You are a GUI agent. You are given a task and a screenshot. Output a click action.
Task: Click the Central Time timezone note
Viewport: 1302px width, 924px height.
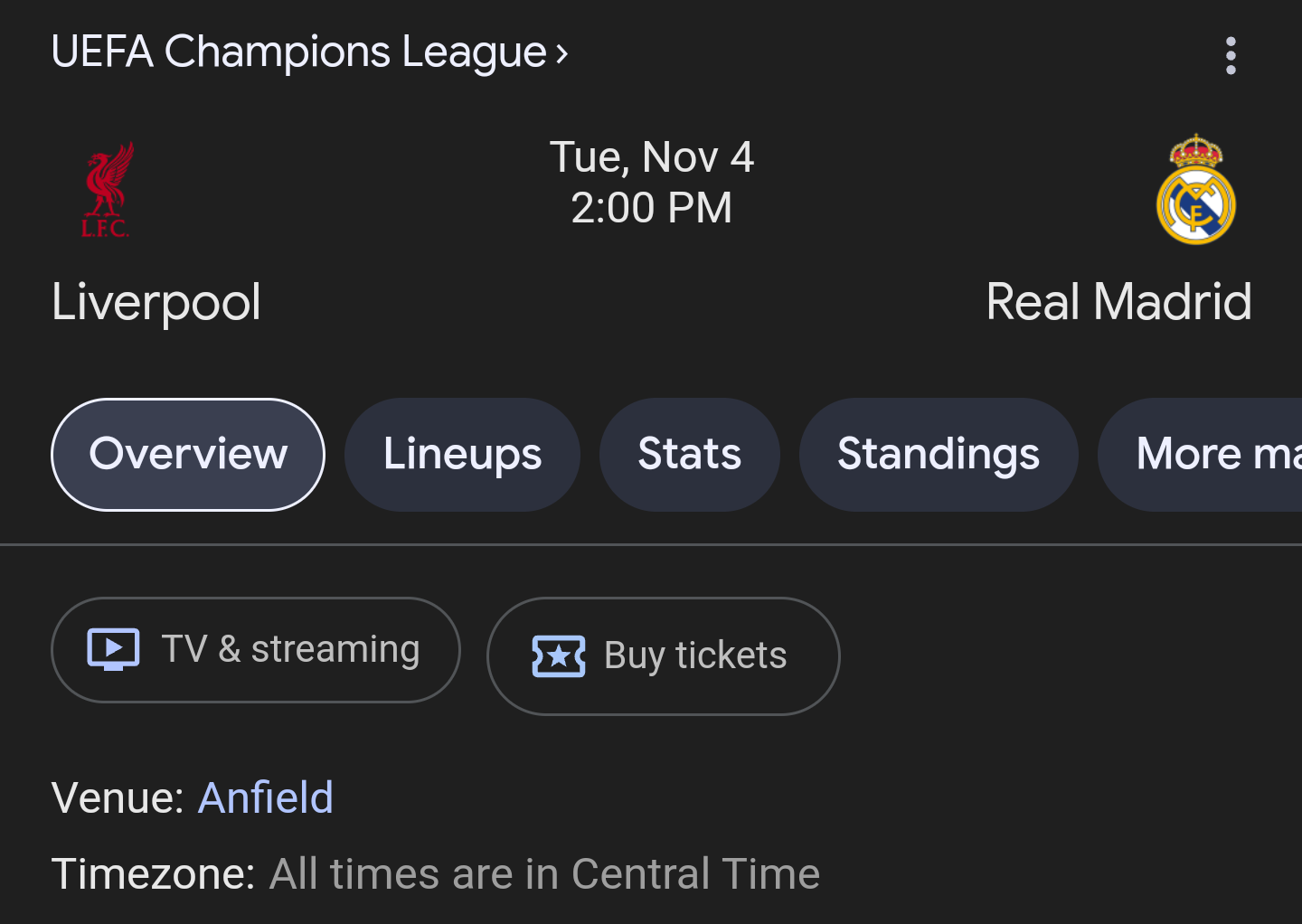click(544, 874)
